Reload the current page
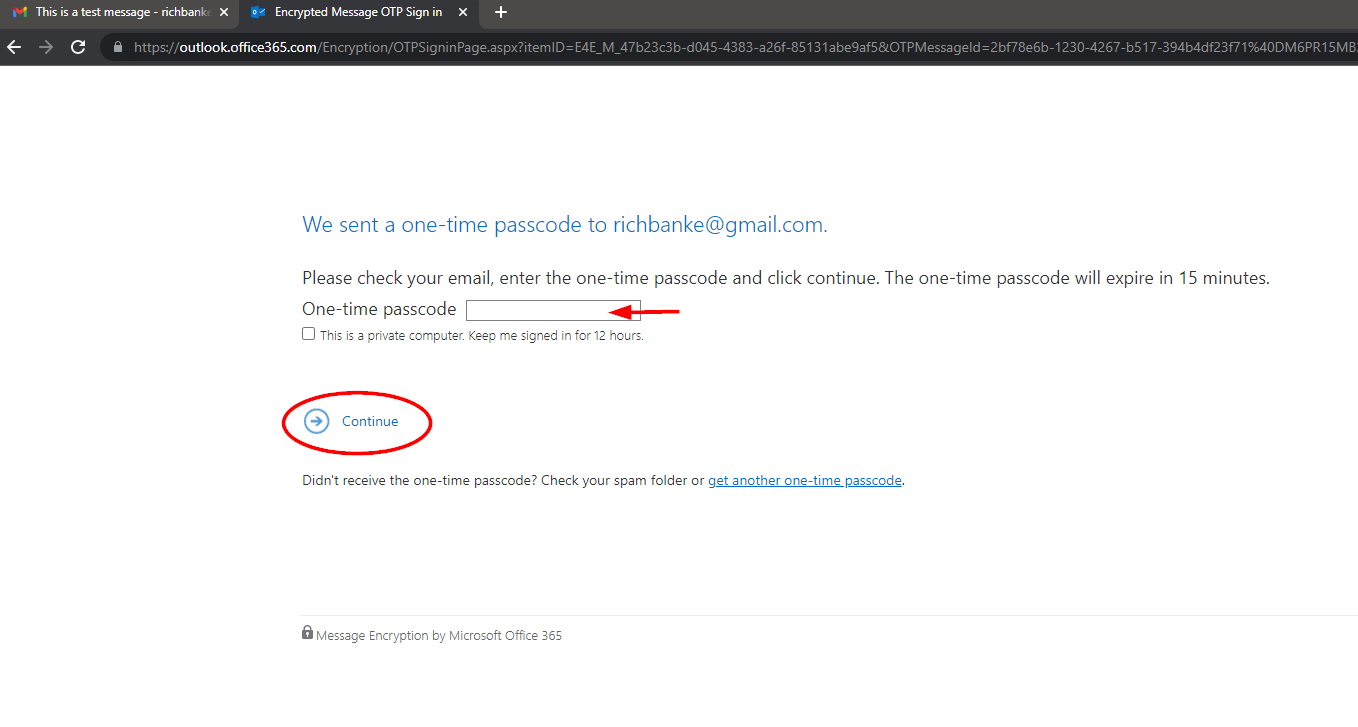Viewport: 1358px width, 727px height. (x=78, y=47)
